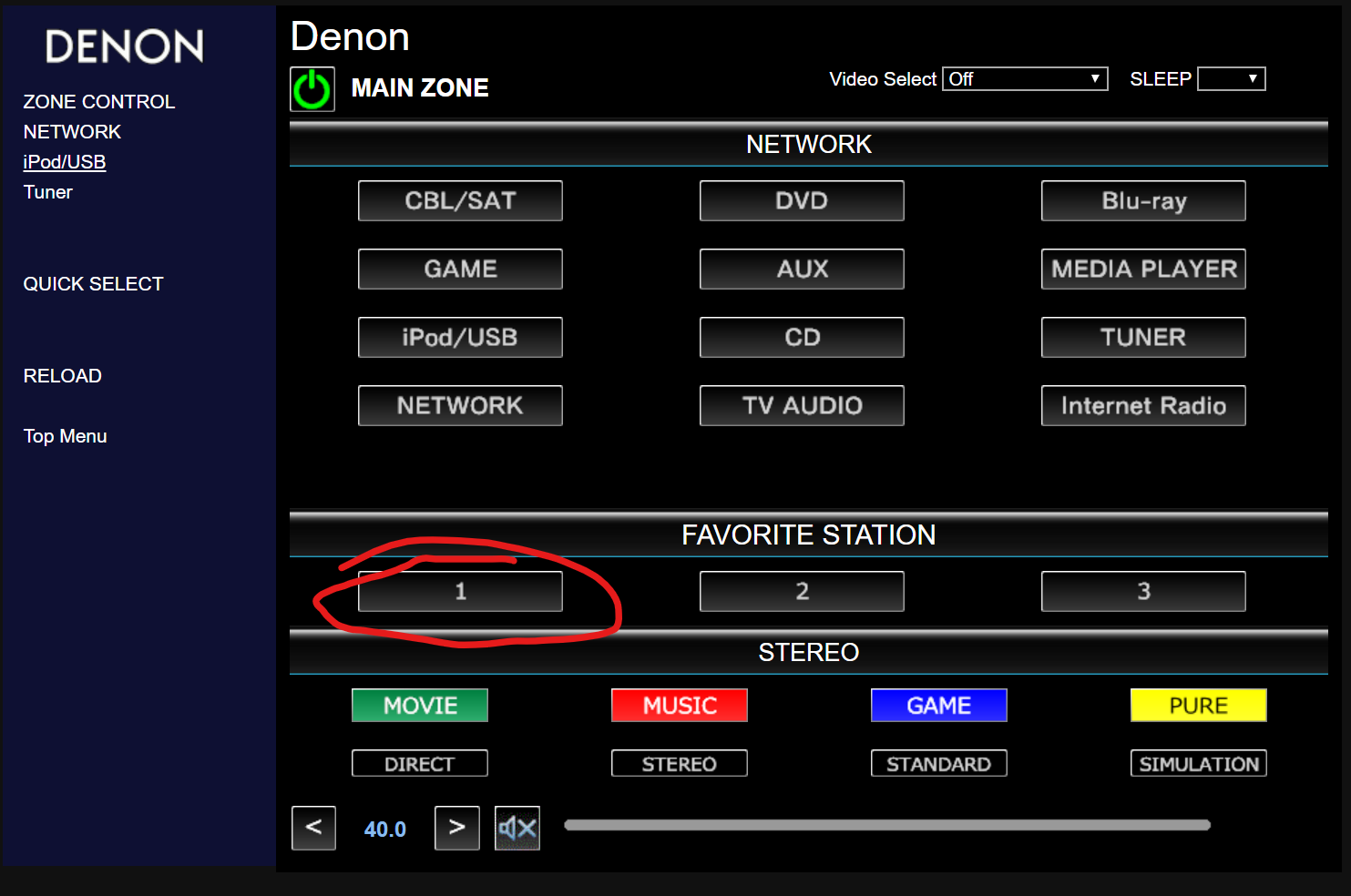Go to Top Menu
The width and height of the screenshot is (1351, 896).
coord(65,436)
